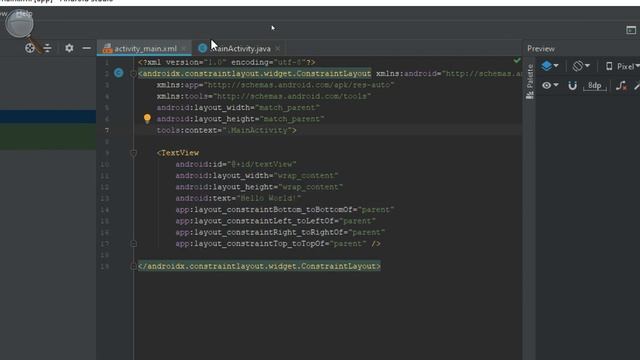640x360 pixels.
Task: Click the android:text="Hello World!" line
Action: pos(238,198)
